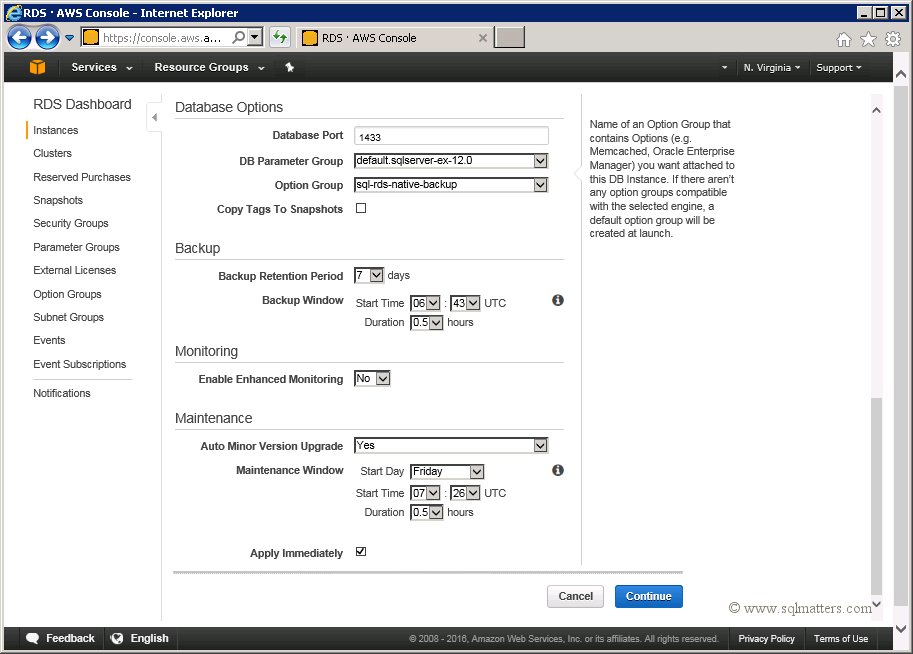This screenshot has width=913, height=654.
Task: Open the account dropdown caret in navbar
Action: tap(724, 68)
